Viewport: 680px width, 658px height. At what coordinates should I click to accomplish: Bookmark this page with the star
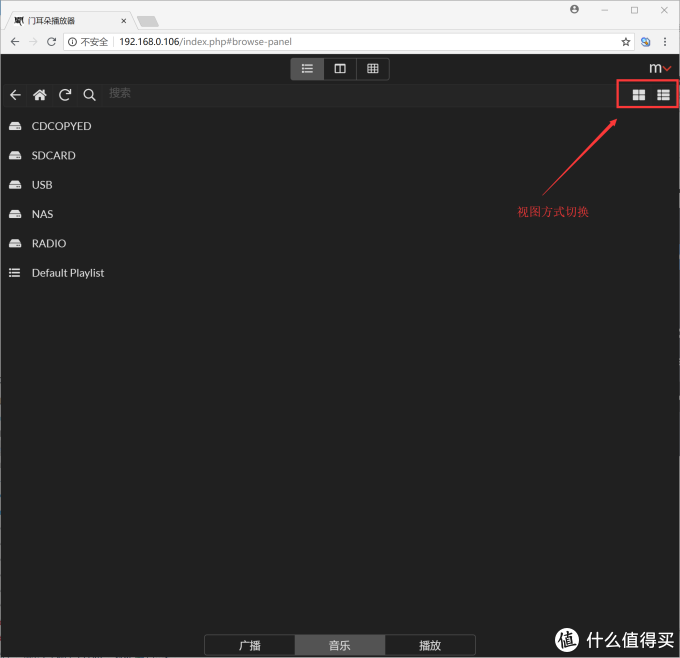point(625,42)
